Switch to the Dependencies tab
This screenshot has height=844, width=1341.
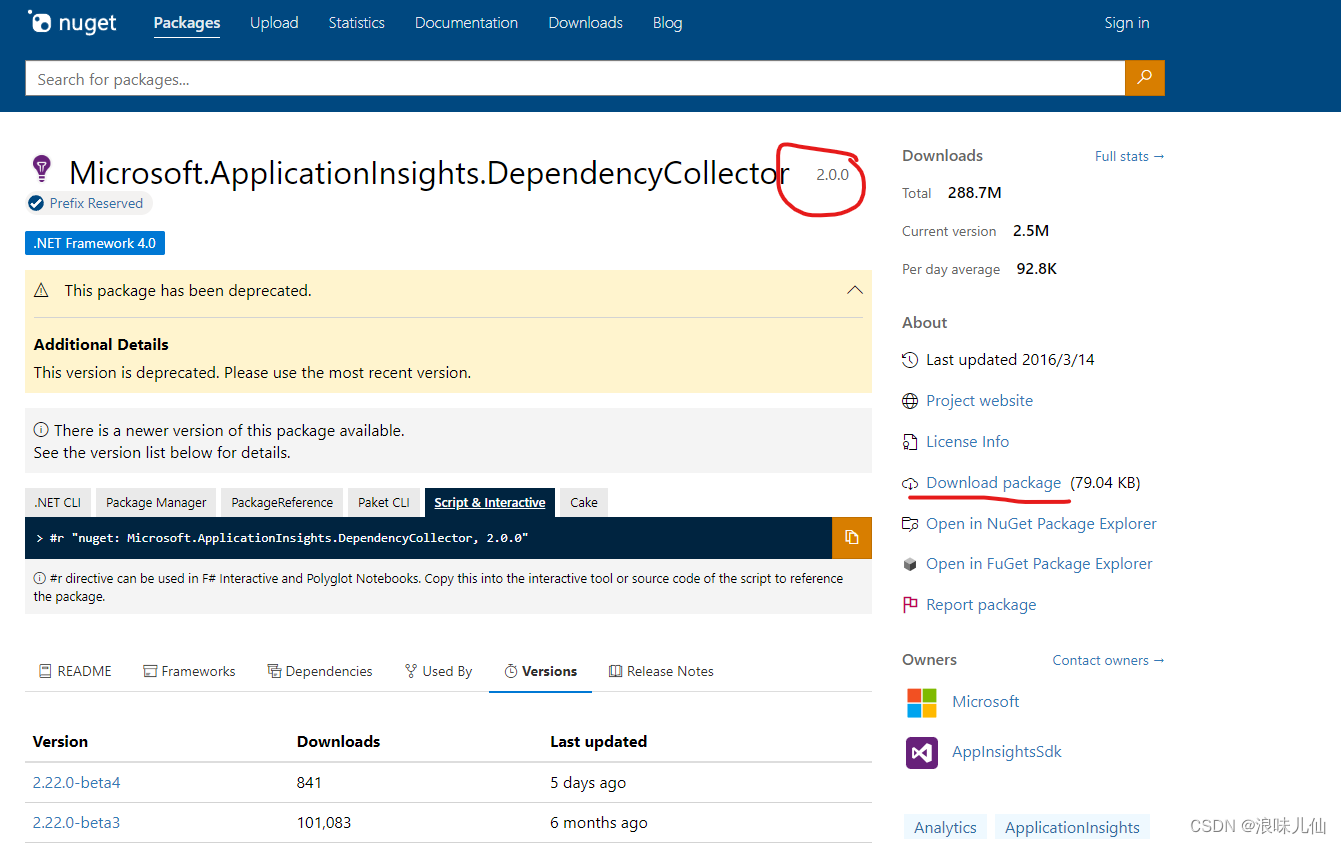pyautogui.click(x=320, y=671)
